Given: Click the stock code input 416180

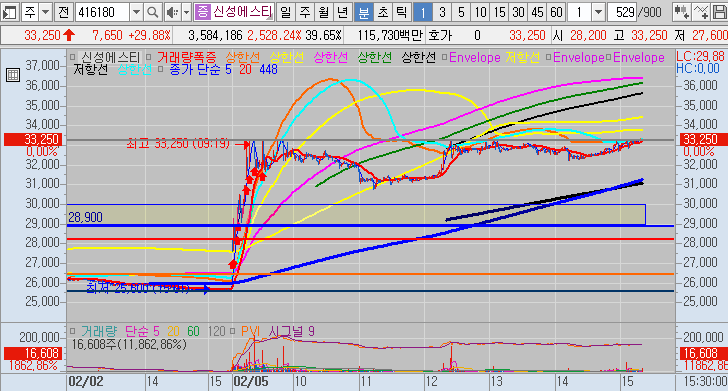Looking at the screenshot, I should click(102, 12).
